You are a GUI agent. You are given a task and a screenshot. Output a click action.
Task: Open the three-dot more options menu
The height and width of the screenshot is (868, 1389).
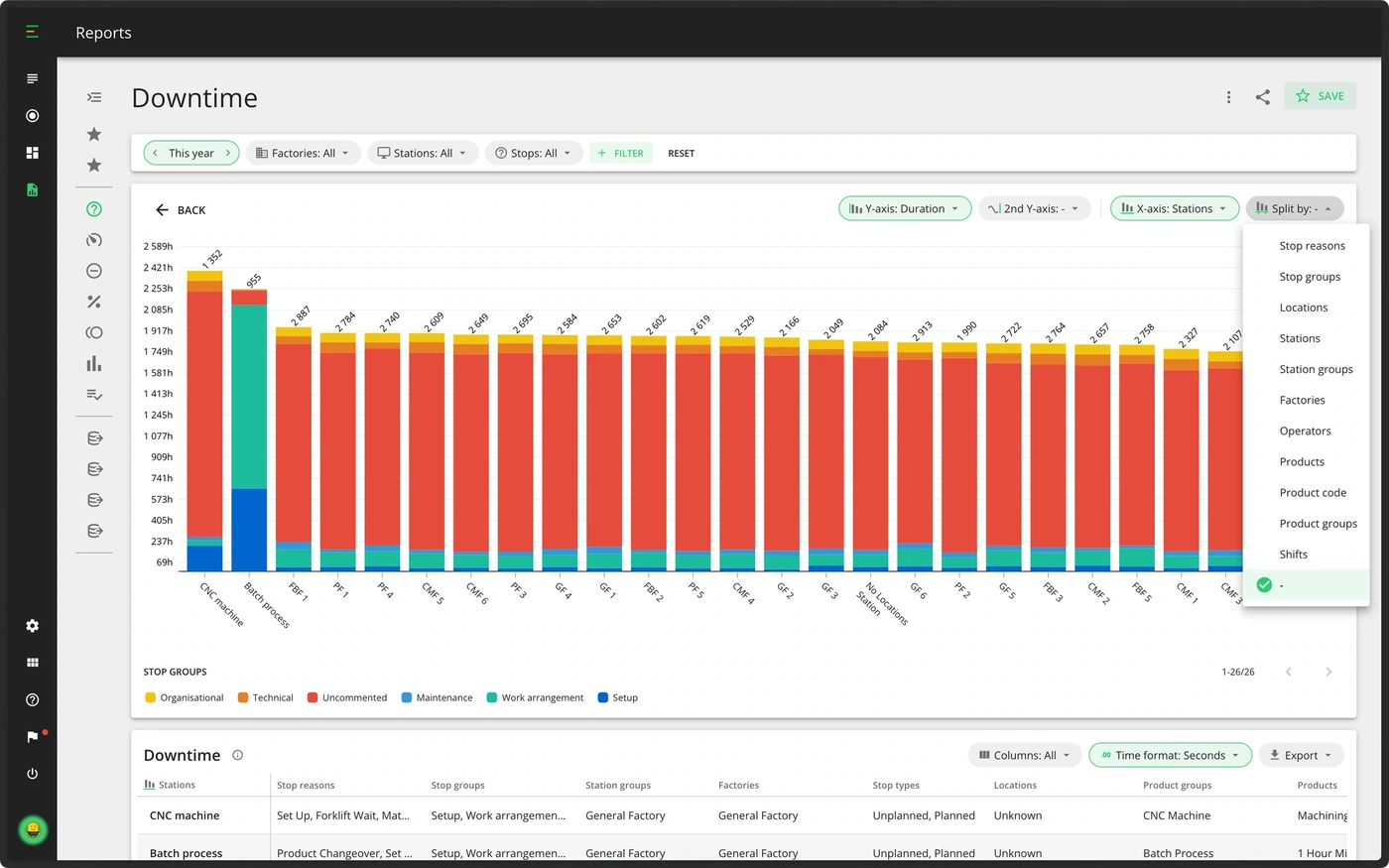pos(1228,96)
